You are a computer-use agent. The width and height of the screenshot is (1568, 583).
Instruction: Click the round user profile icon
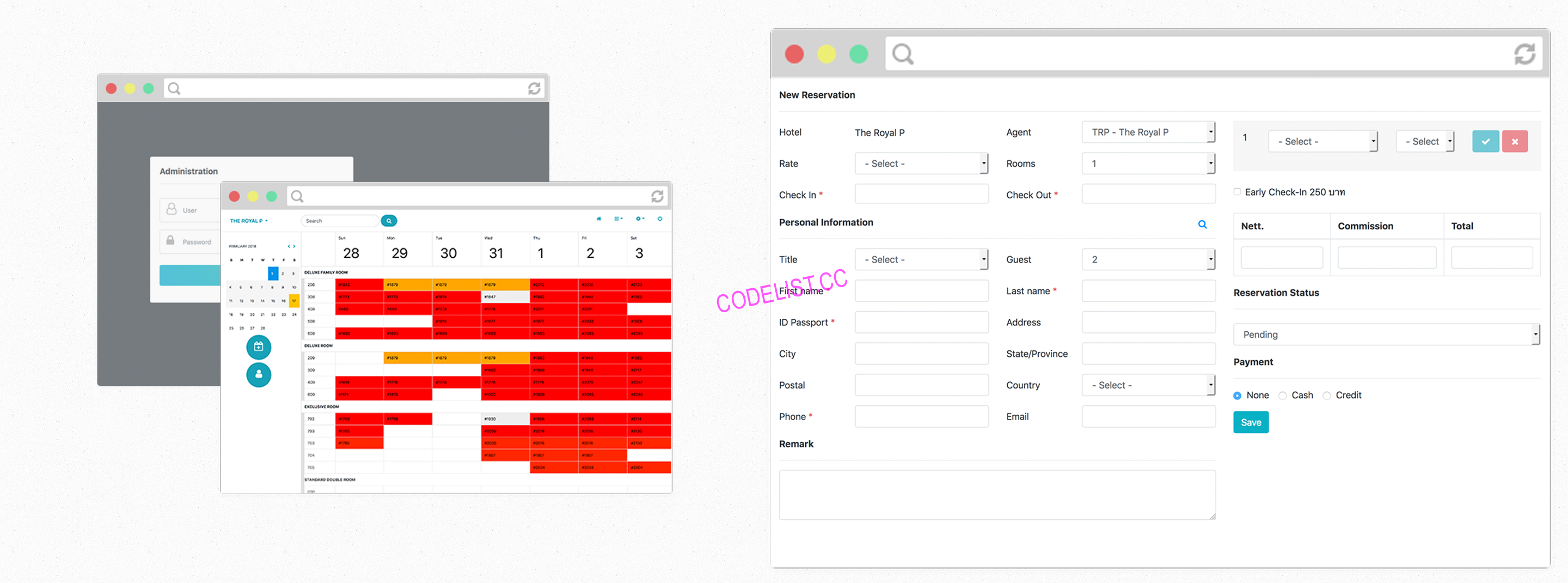pos(259,374)
